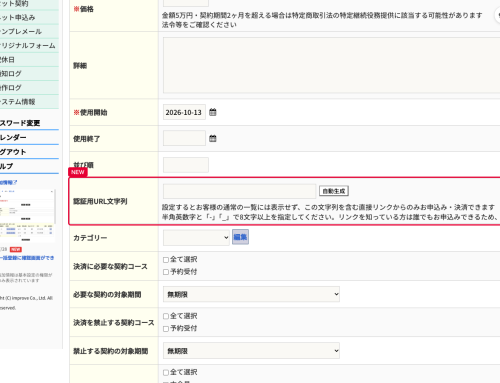Open システム情報 in the sidebar

point(29,102)
